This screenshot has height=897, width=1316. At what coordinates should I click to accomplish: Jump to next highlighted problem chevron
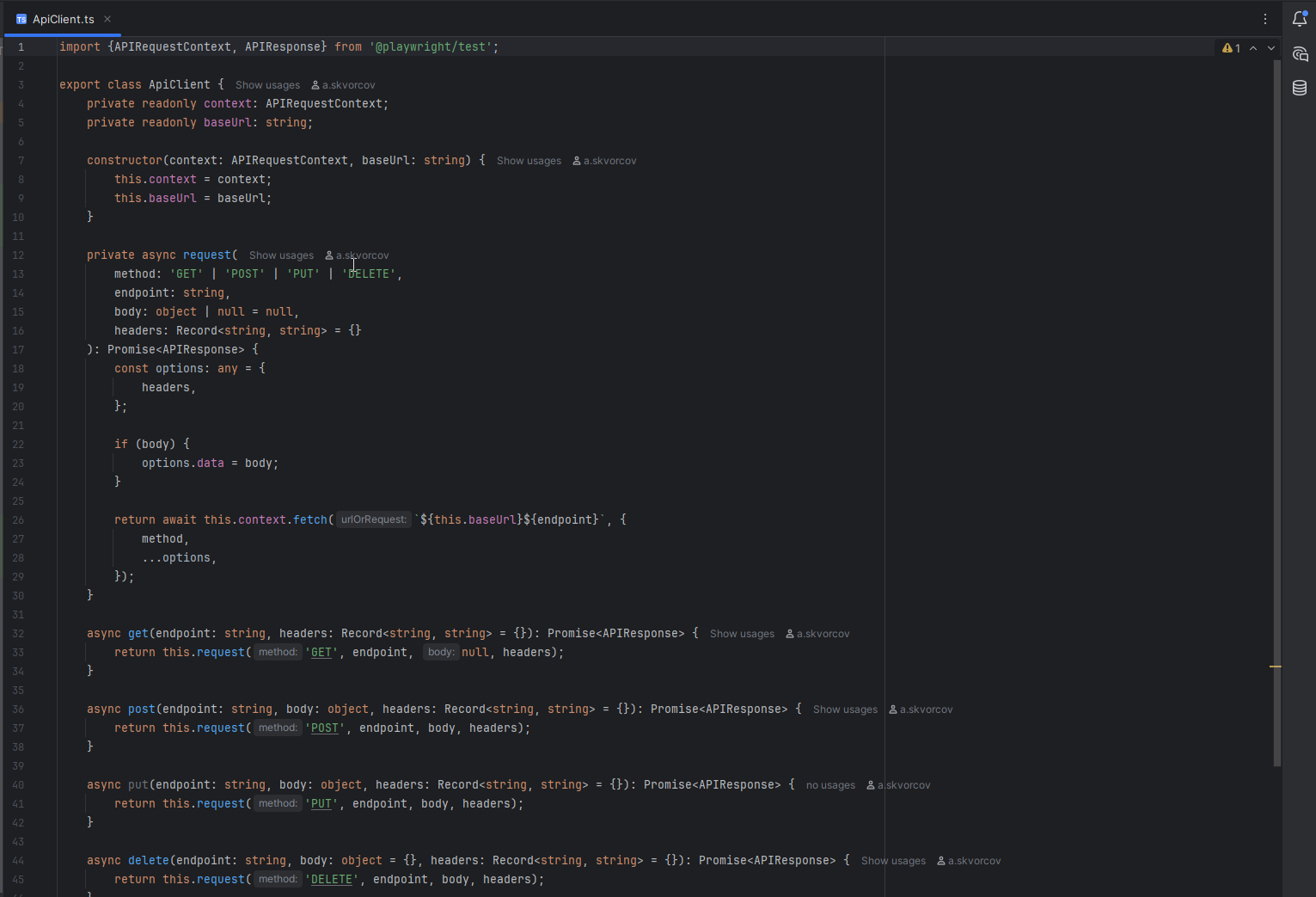(x=1271, y=48)
